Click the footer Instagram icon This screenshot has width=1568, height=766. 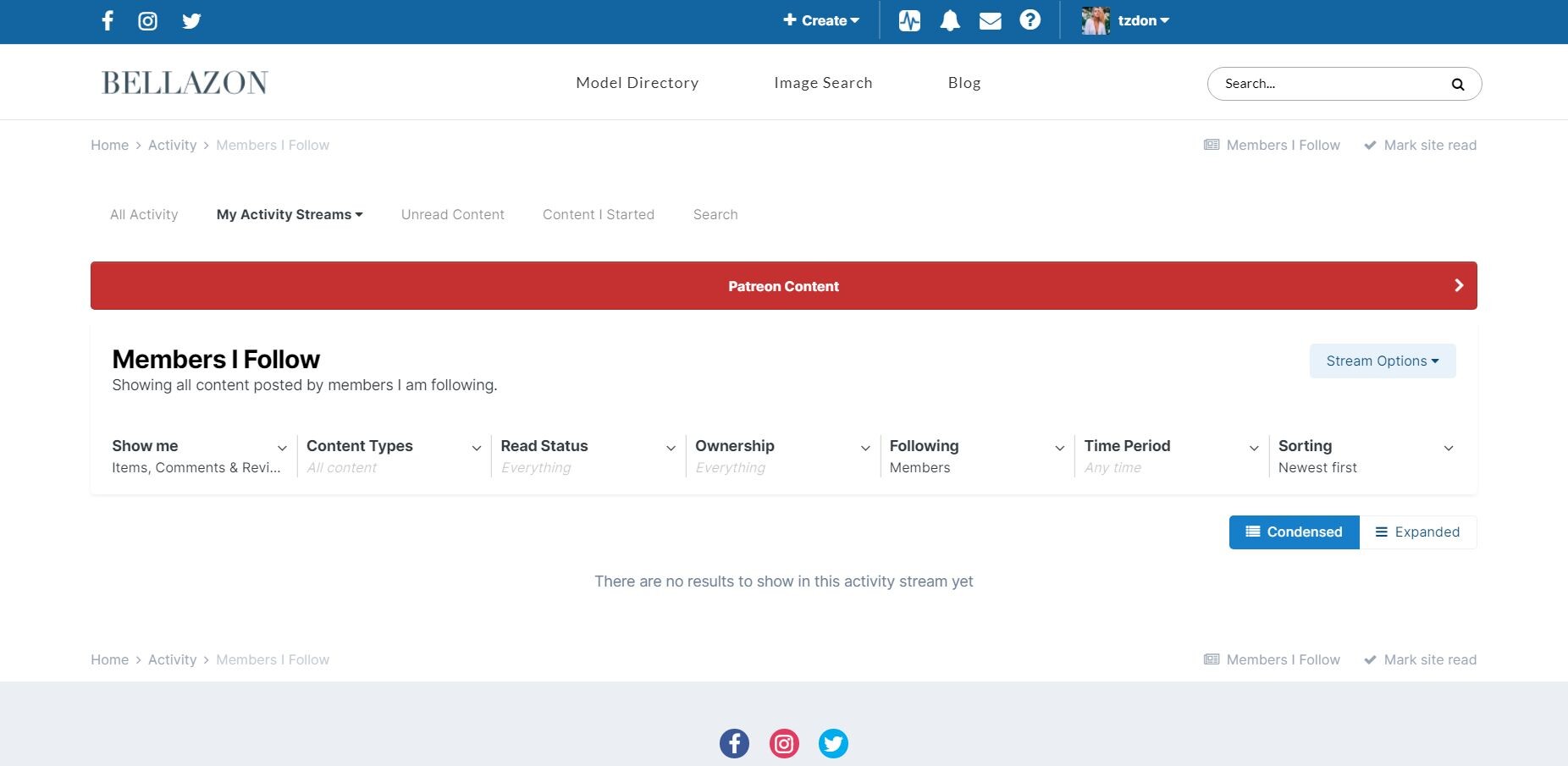tap(784, 743)
